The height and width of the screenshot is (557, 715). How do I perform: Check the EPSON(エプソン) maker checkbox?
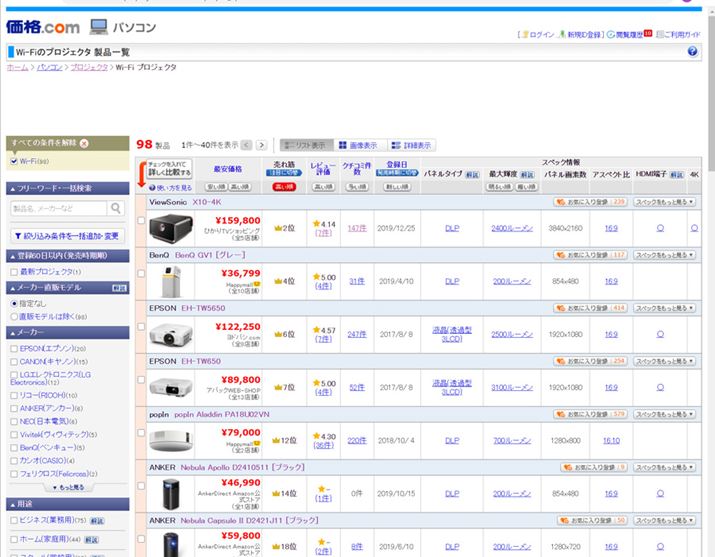click(14, 348)
